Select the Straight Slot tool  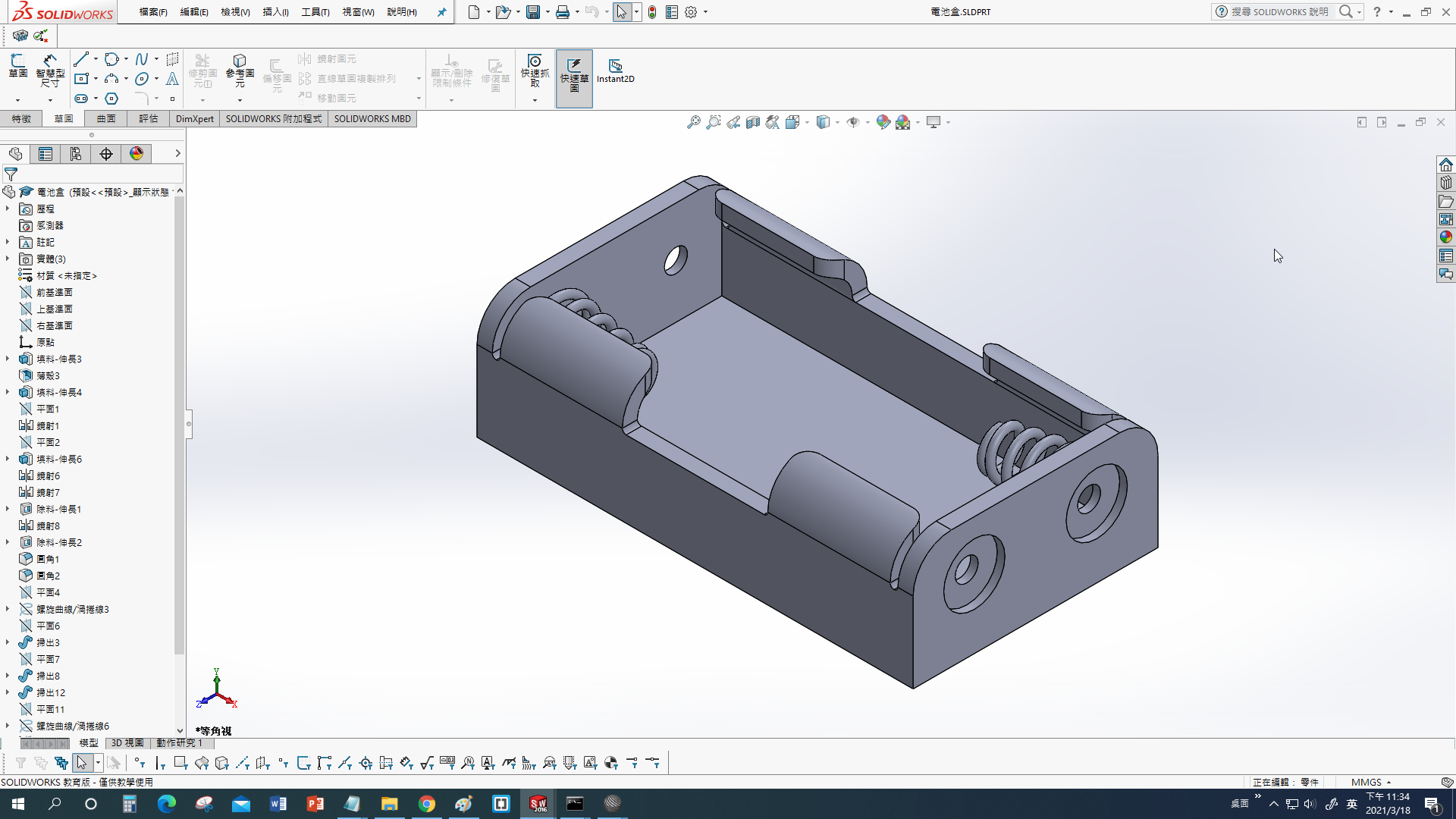point(81,99)
